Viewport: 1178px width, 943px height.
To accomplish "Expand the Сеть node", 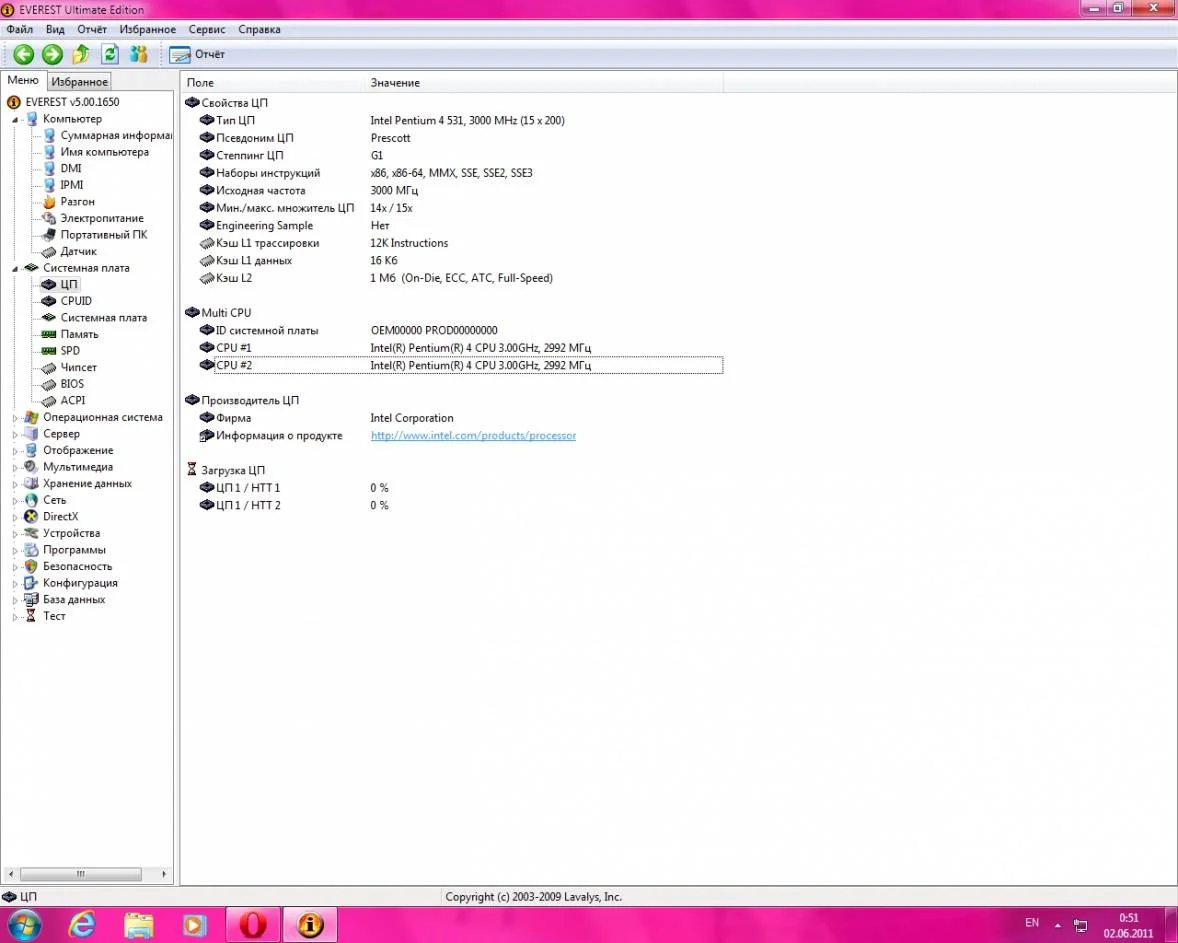I will click(14, 500).
